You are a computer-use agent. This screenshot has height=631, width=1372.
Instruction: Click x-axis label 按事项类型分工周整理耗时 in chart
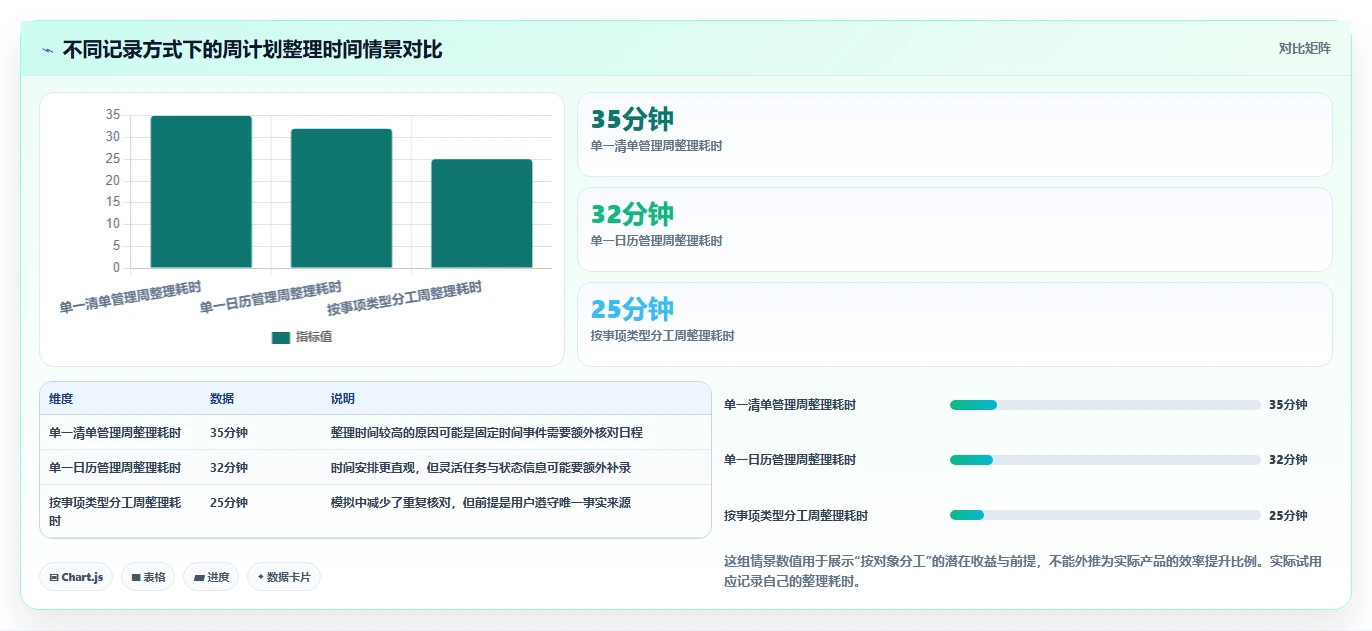405,298
